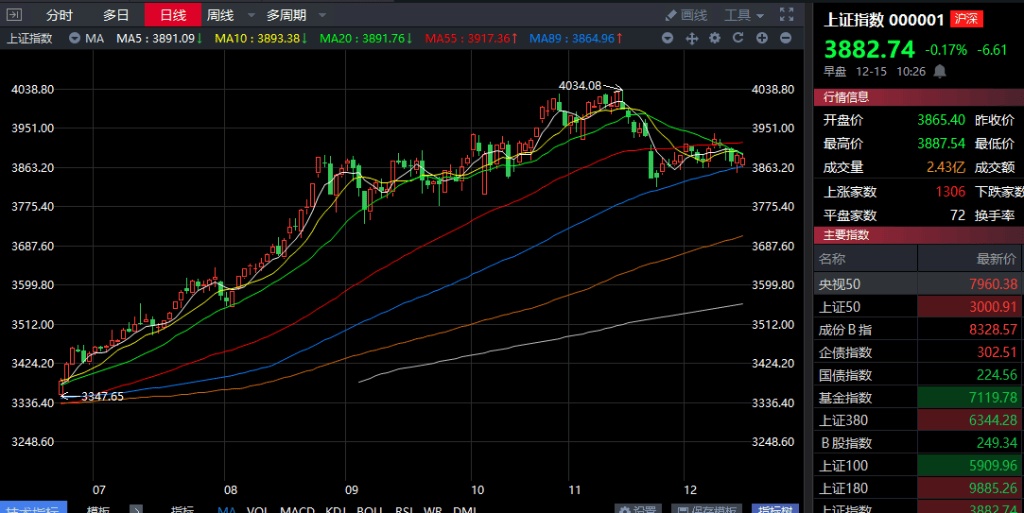Zoom in chart with plus icon
The width and height of the screenshot is (1024, 513).
[x=762, y=38]
